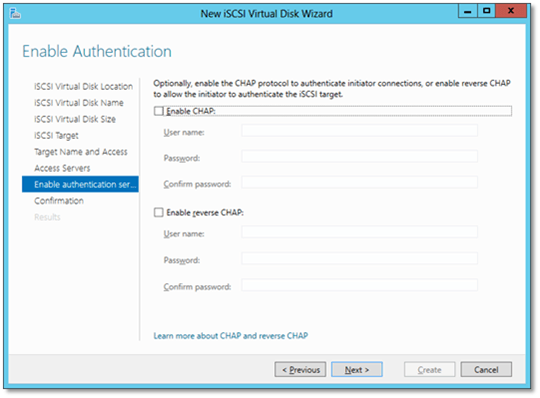Image resolution: width=540 pixels, height=398 pixels.
Task: Click the Previous button
Action: coord(300,369)
